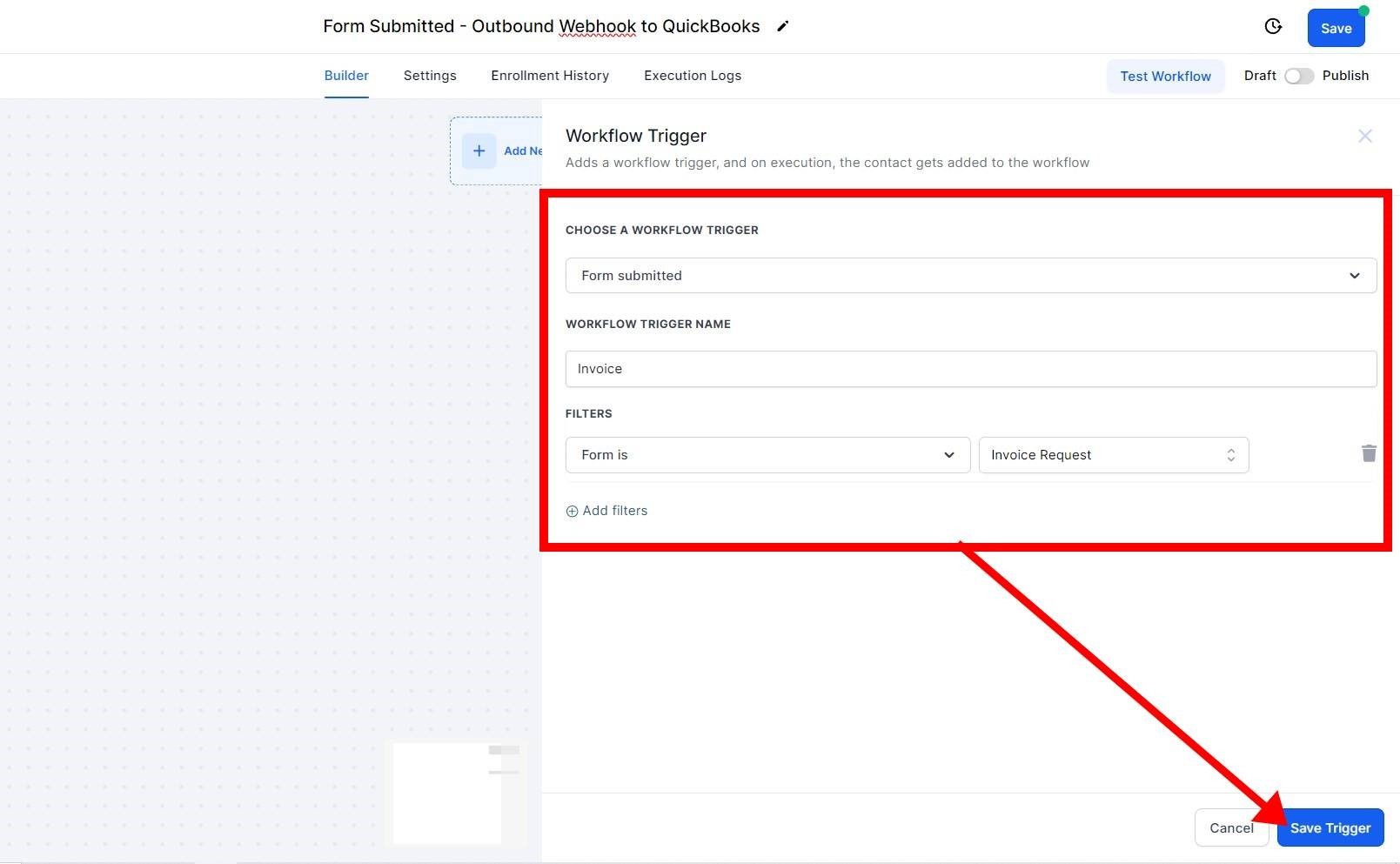Click the Save Trigger button
The image size is (1400, 864).
(1330, 827)
